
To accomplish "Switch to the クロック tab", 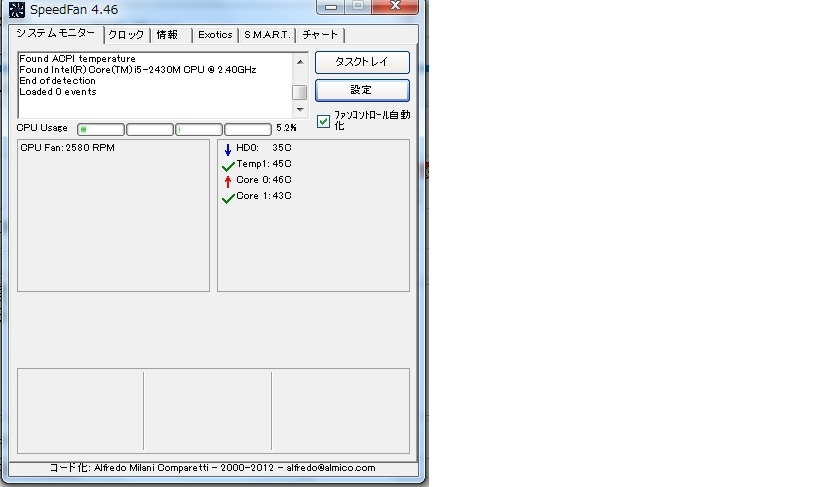I will click(126, 34).
